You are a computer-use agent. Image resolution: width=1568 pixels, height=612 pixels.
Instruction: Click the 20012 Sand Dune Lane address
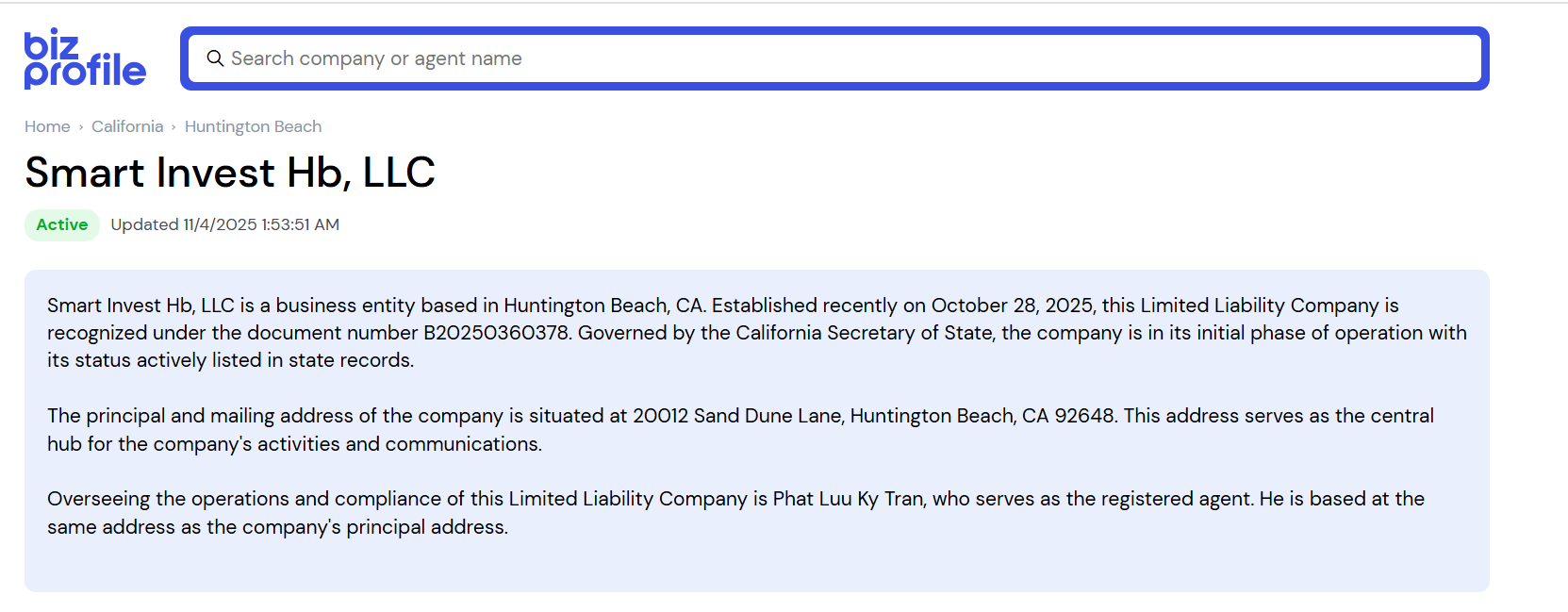(x=736, y=416)
